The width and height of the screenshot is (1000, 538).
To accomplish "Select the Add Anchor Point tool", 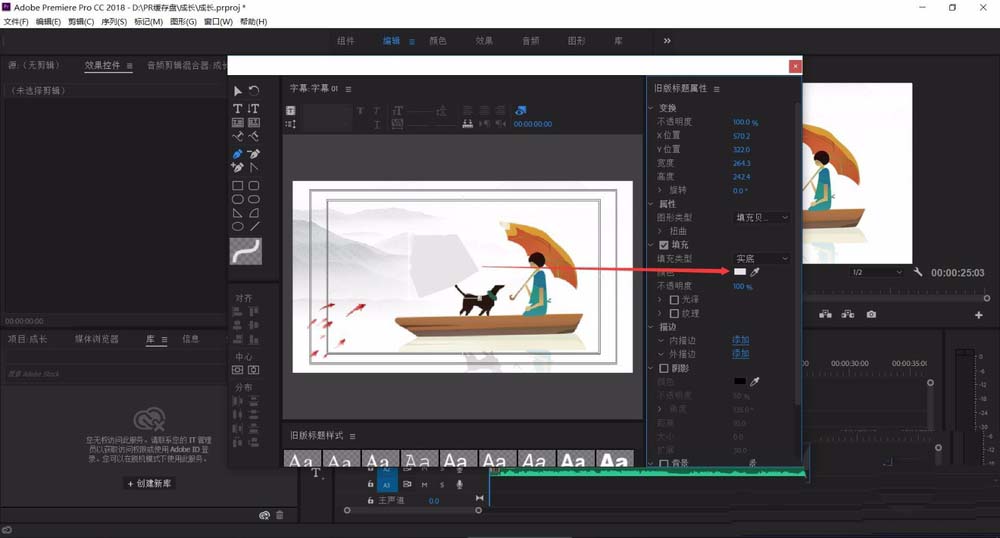I will (237, 168).
